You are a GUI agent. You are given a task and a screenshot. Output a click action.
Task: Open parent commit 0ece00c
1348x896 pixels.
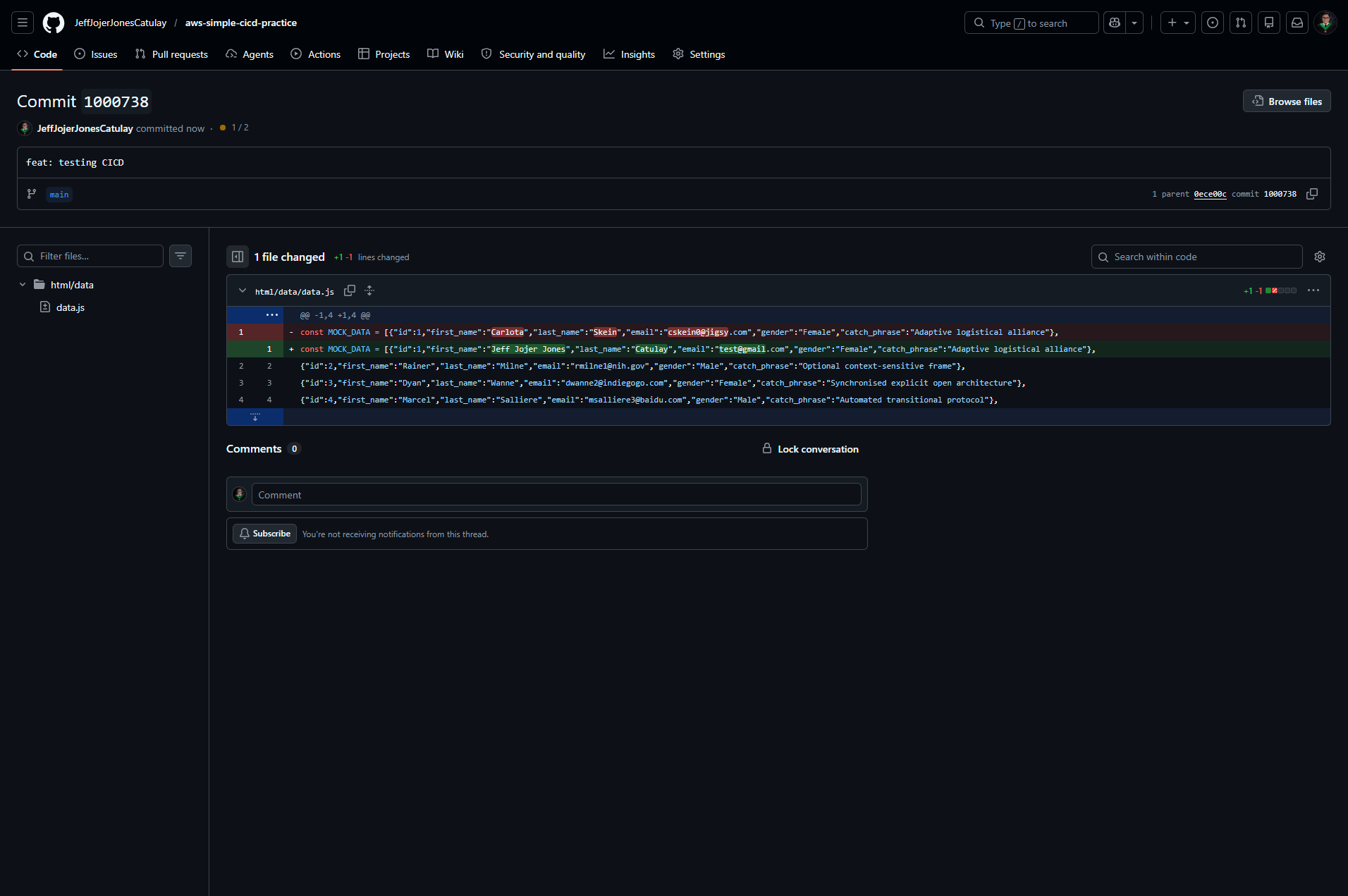pos(1210,194)
